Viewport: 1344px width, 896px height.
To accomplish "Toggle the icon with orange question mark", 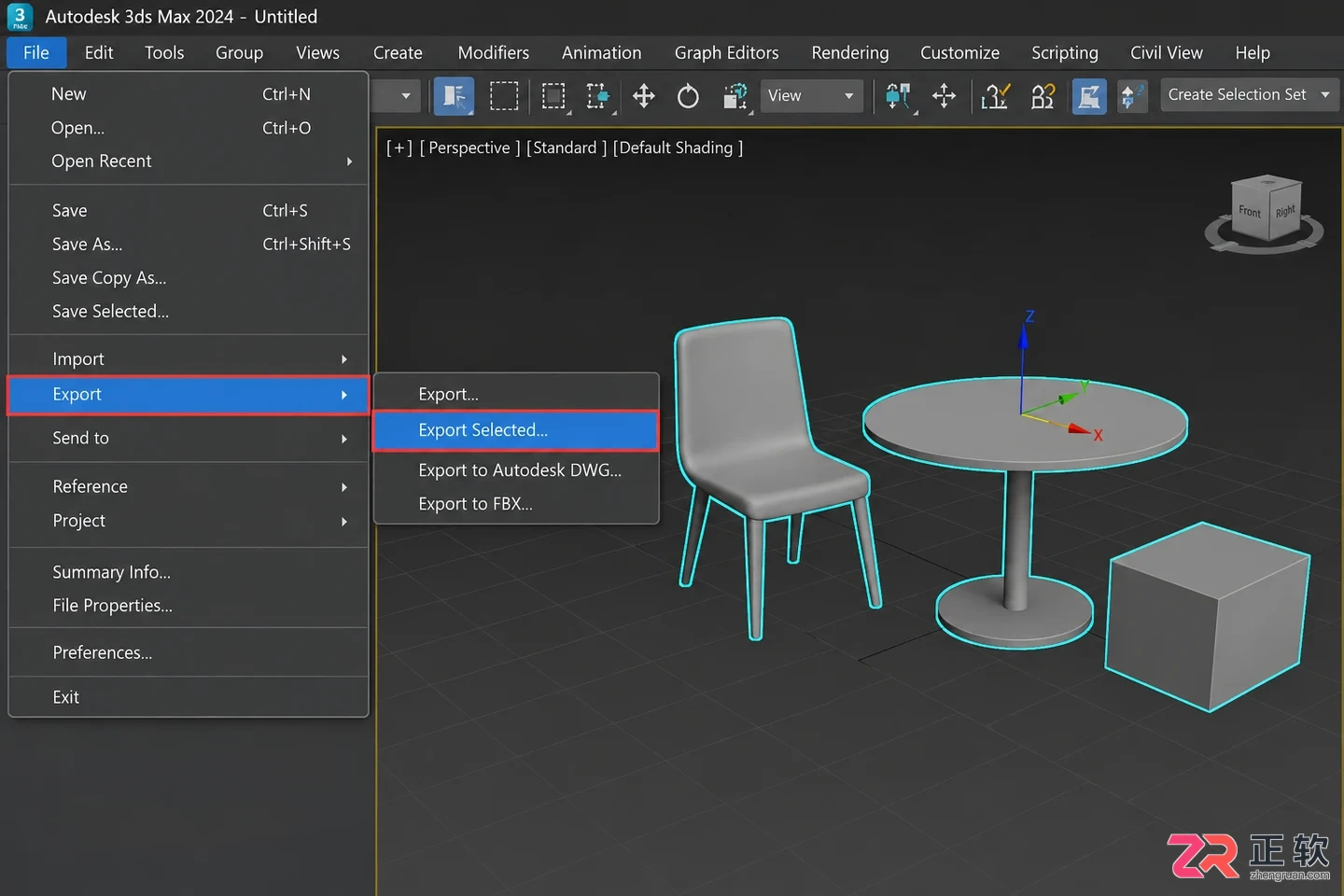I will pos(1043,96).
